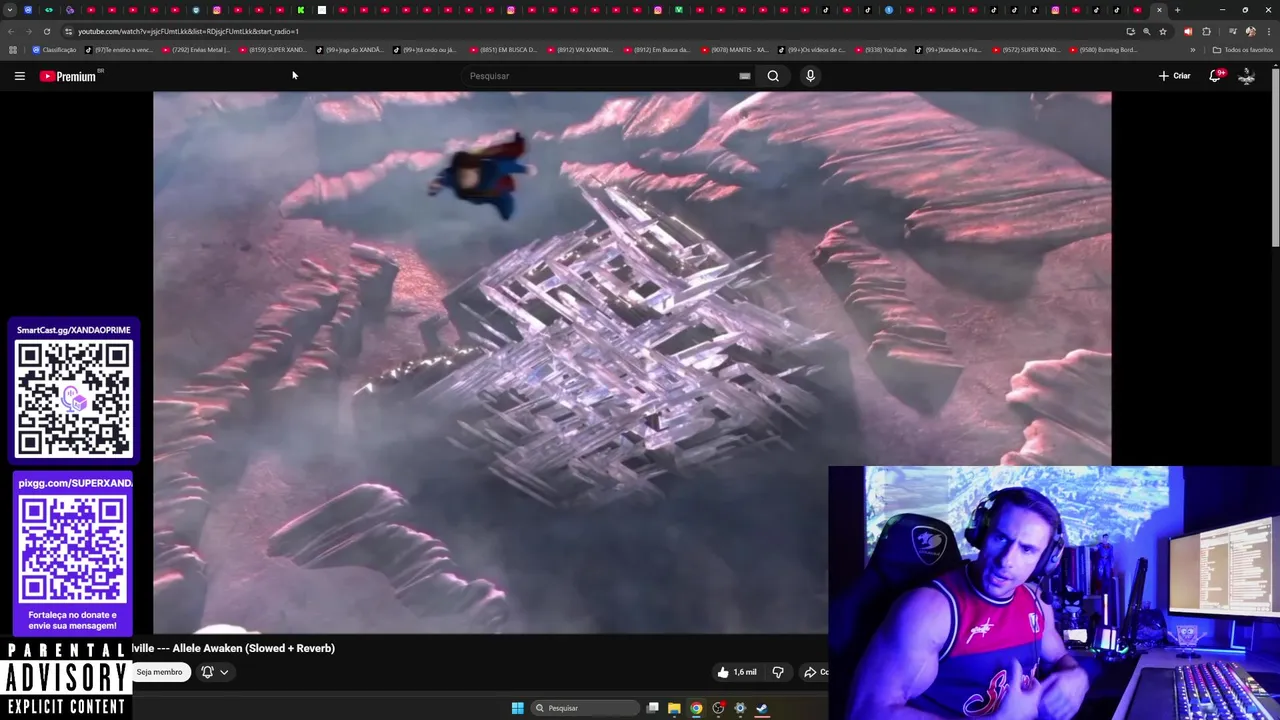Open the browser extensions puzzle icon

(x=1206, y=31)
